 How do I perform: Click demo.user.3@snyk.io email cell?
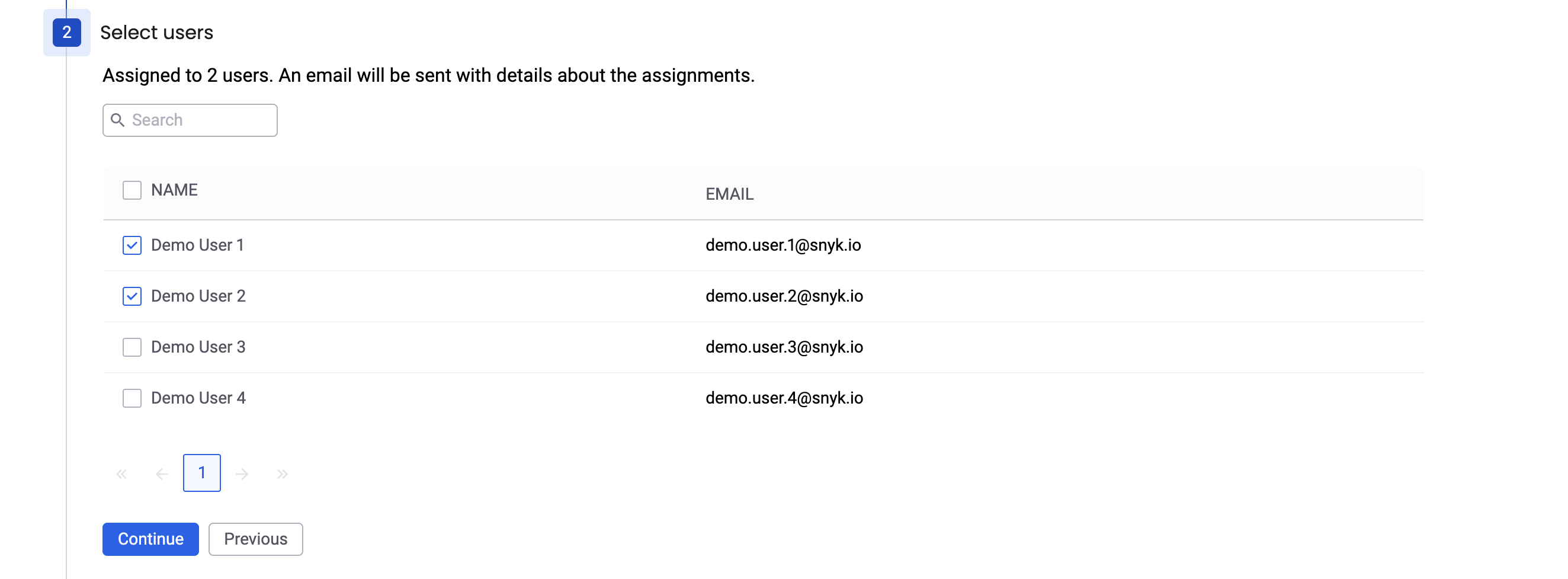coord(784,347)
